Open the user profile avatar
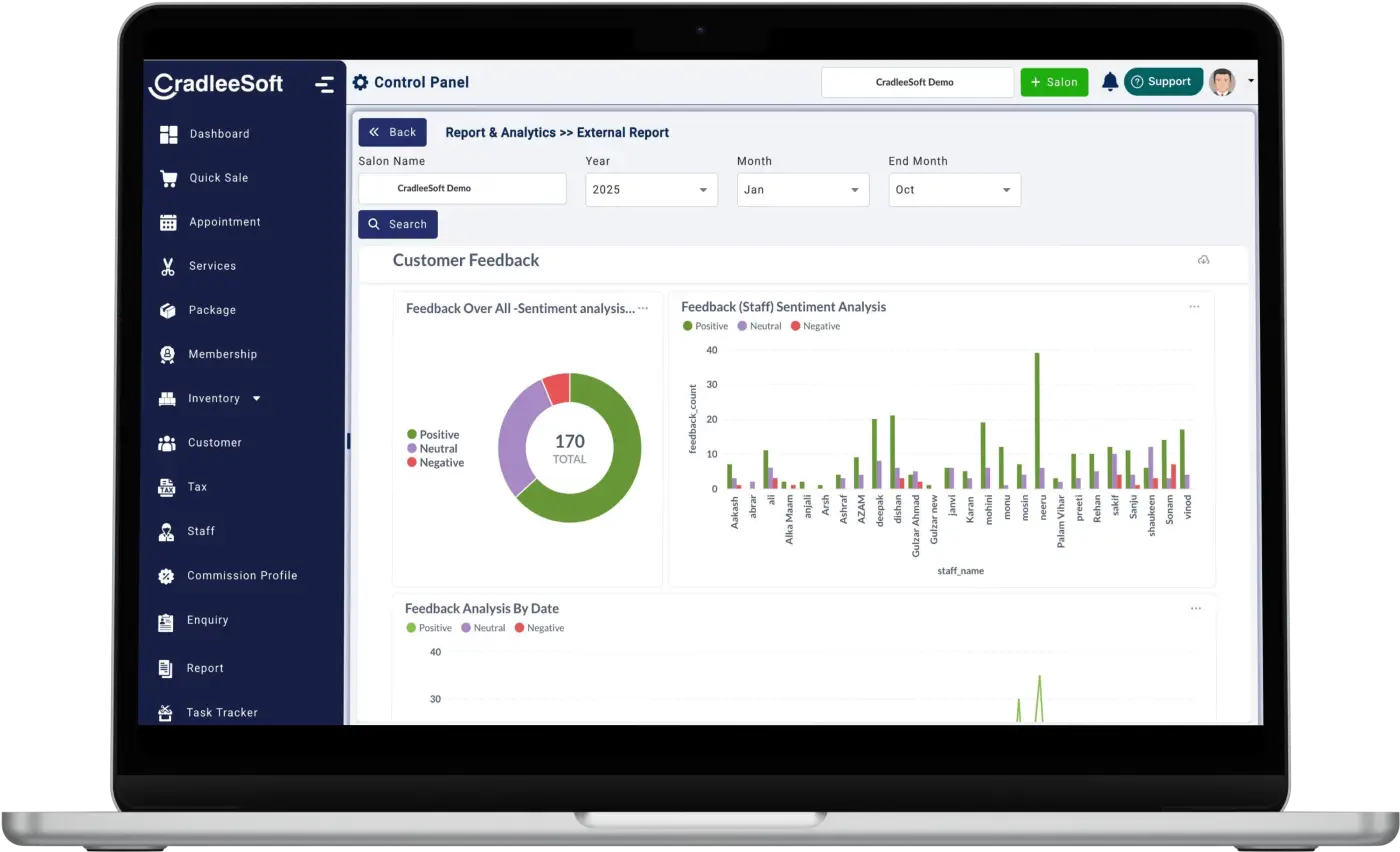This screenshot has height=852, width=1400. tap(1221, 82)
